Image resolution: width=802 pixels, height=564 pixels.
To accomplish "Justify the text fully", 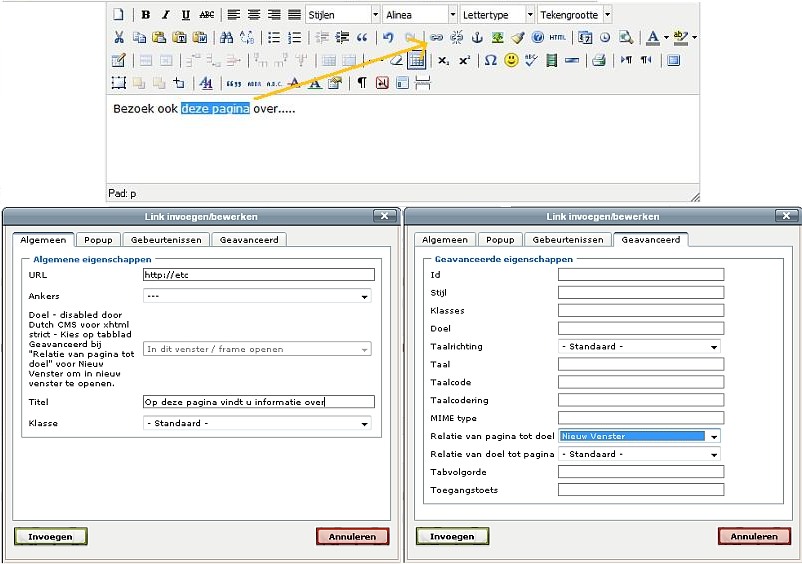I will tap(294, 15).
